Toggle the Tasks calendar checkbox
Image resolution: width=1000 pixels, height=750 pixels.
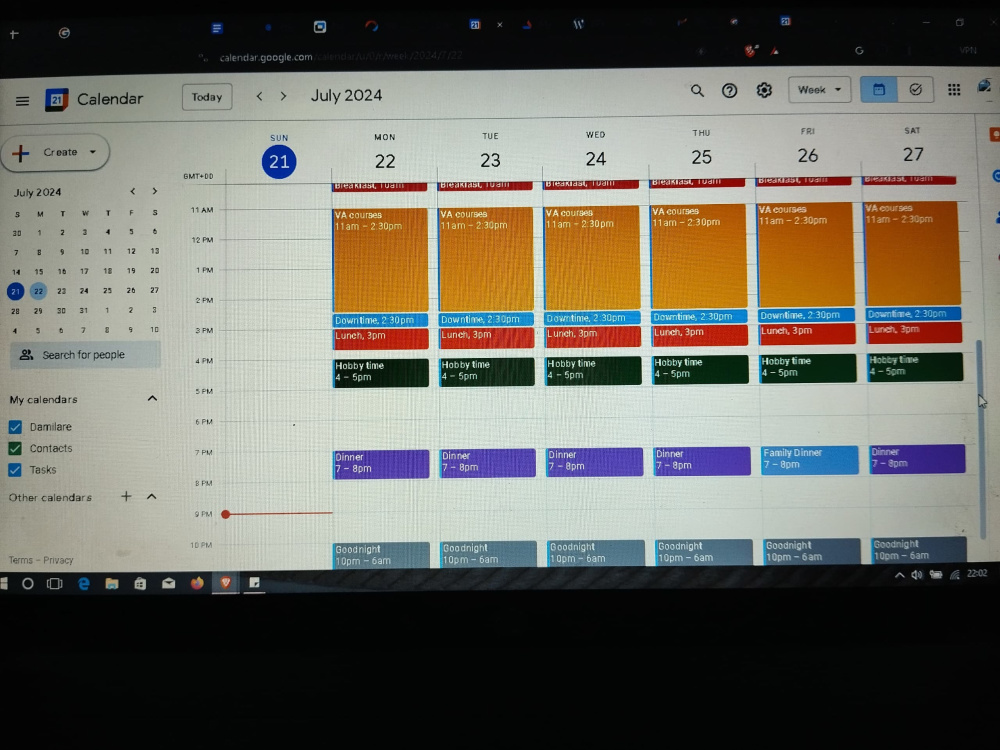[x=15, y=470]
